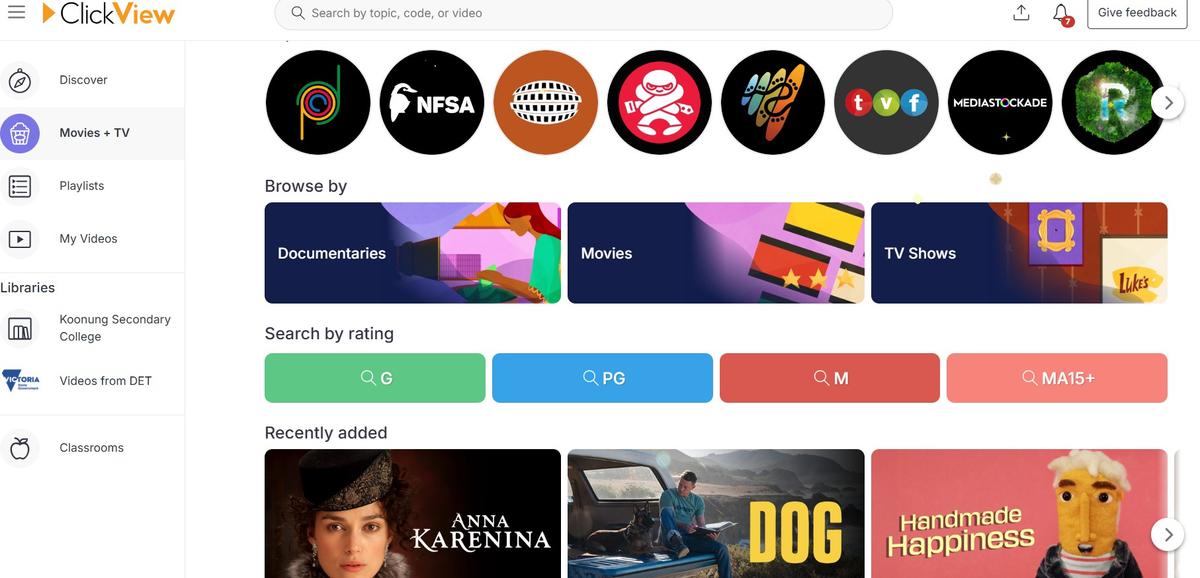This screenshot has width=1200, height=578.
Task: Click the search by topic field
Action: click(584, 14)
